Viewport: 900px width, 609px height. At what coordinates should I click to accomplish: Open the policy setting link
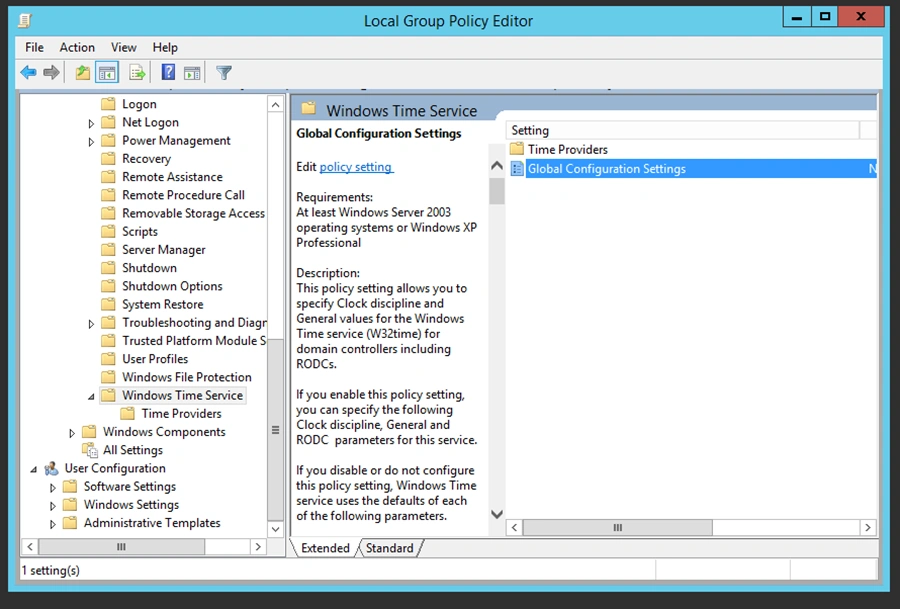click(356, 166)
